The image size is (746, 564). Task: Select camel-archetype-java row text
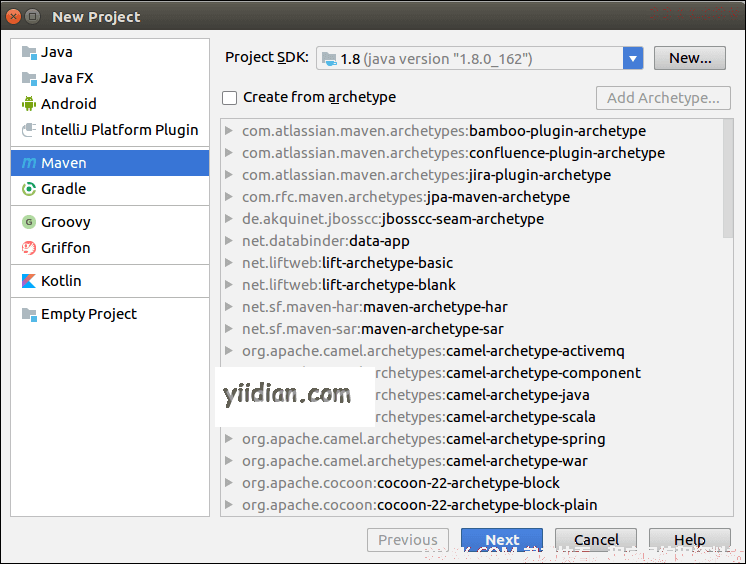coord(482,395)
